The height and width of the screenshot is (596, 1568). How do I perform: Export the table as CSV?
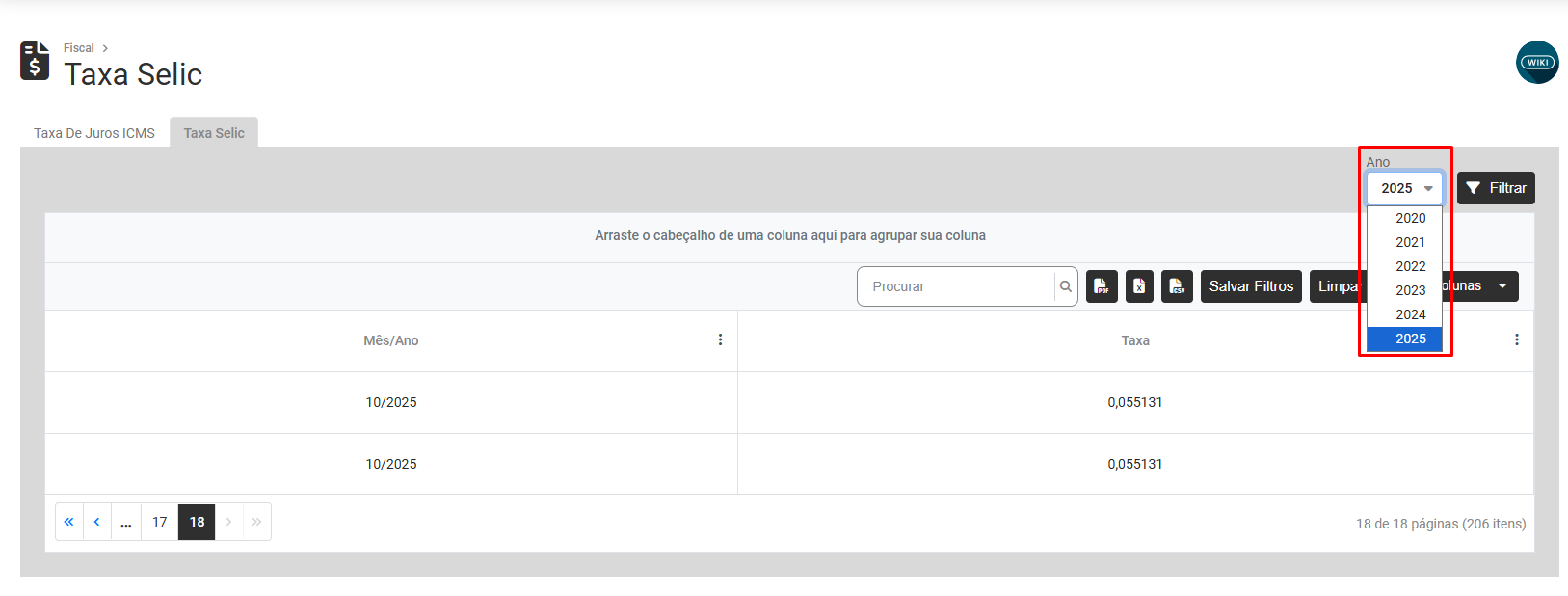point(1177,286)
